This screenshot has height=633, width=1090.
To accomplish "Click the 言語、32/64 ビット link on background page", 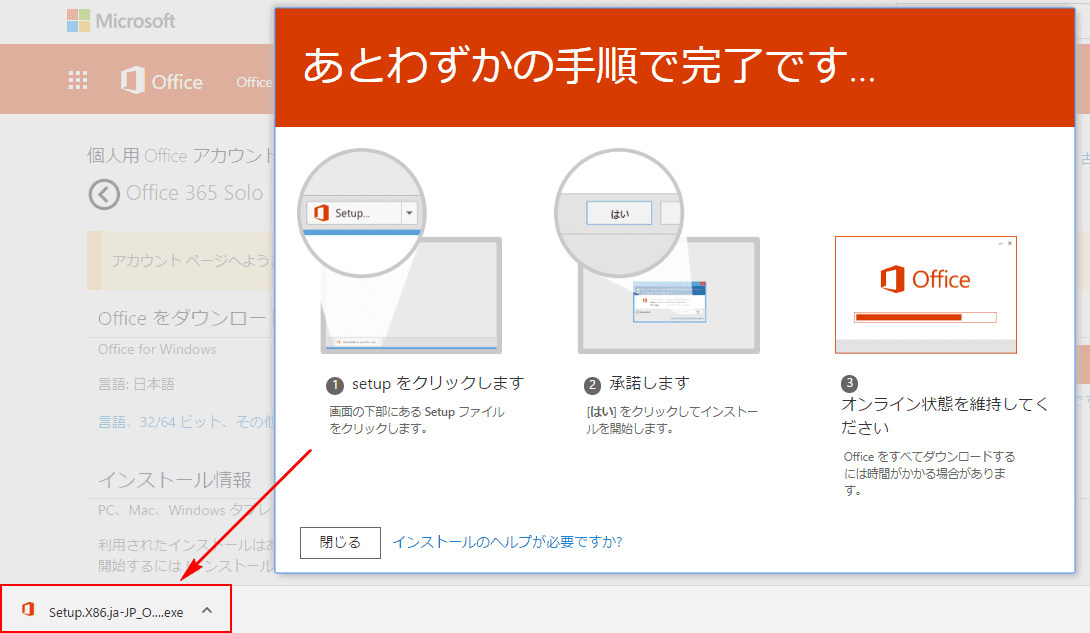I will (x=186, y=422).
